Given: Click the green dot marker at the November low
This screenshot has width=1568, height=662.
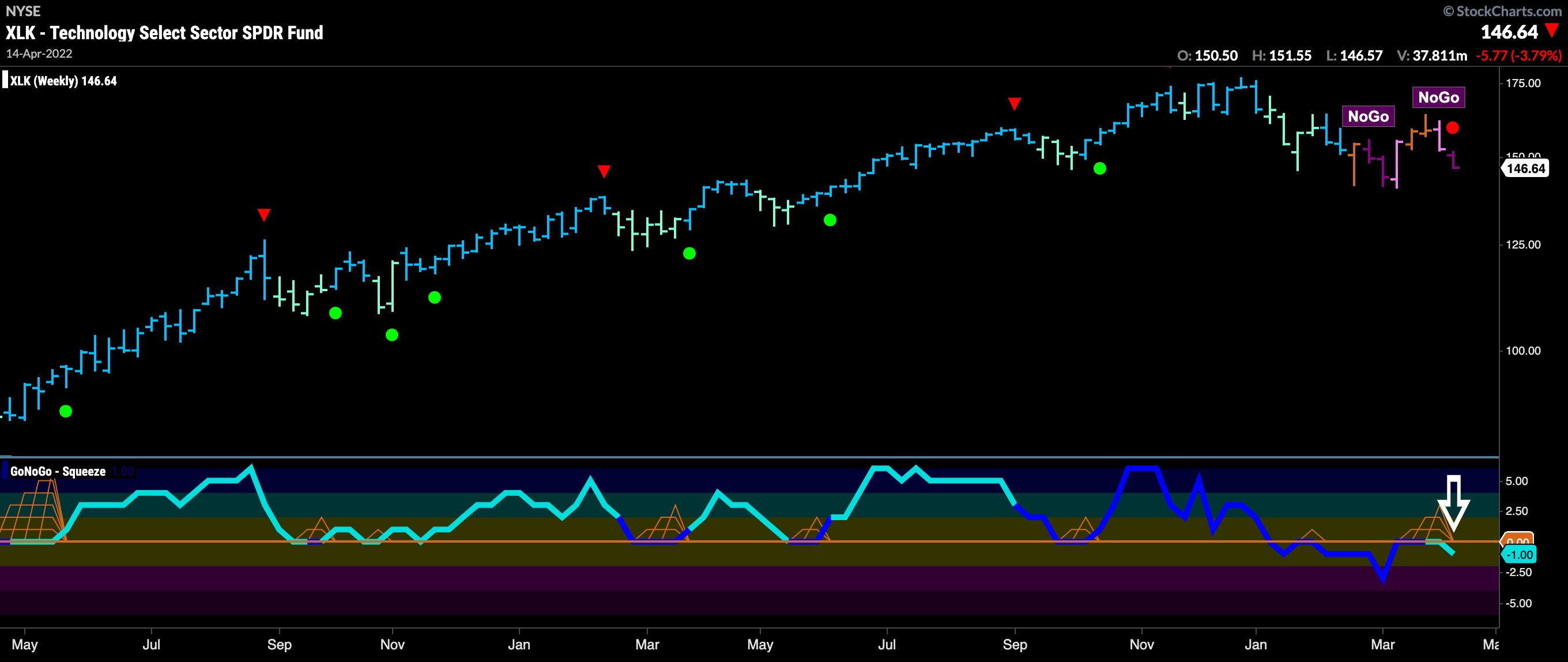Looking at the screenshot, I should (x=392, y=335).
